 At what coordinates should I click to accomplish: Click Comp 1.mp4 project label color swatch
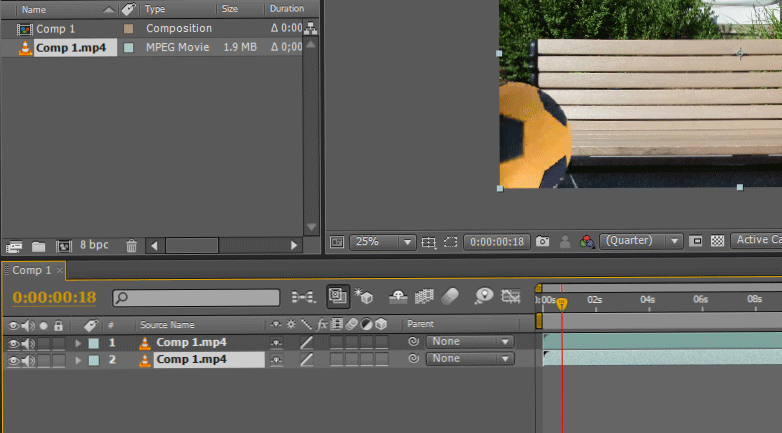[x=129, y=47]
